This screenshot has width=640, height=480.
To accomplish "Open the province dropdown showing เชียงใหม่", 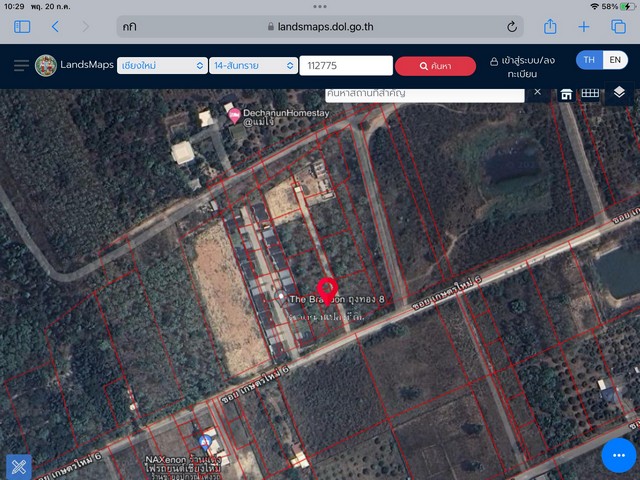I will pyautogui.click(x=162, y=66).
